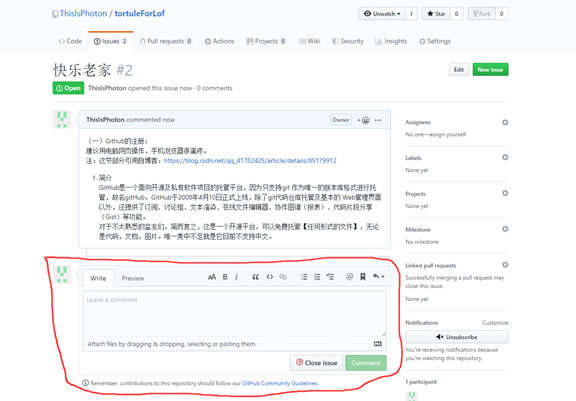The image size is (576, 401).
Task: Apply bold with the B icon
Action: [x=225, y=277]
